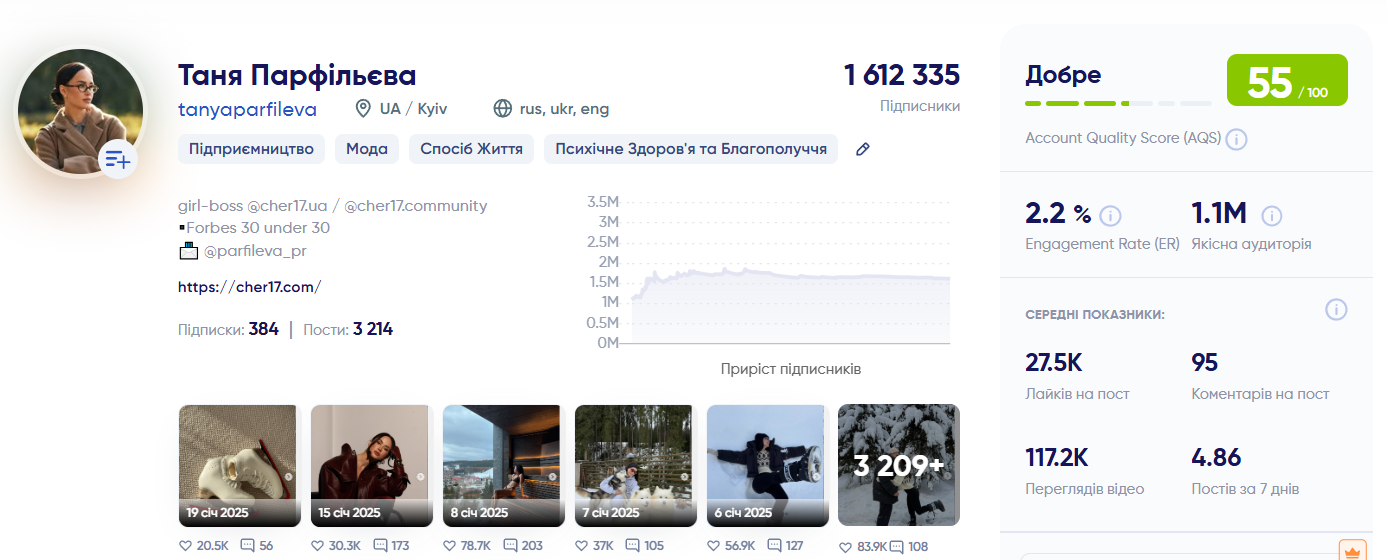1387x560 pixels.
Task: Click the heart icon showing 56.9K likes
Action: pos(713,546)
